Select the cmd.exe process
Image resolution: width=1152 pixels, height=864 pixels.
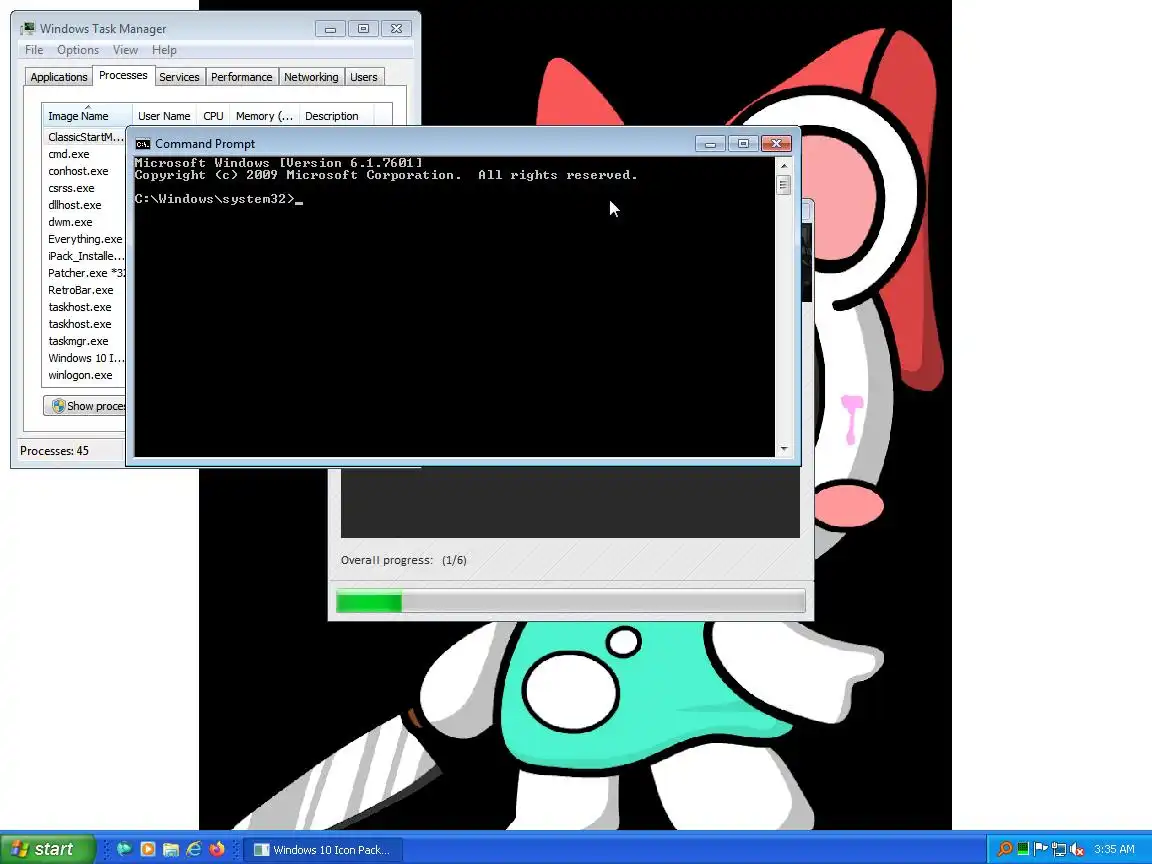84,154
